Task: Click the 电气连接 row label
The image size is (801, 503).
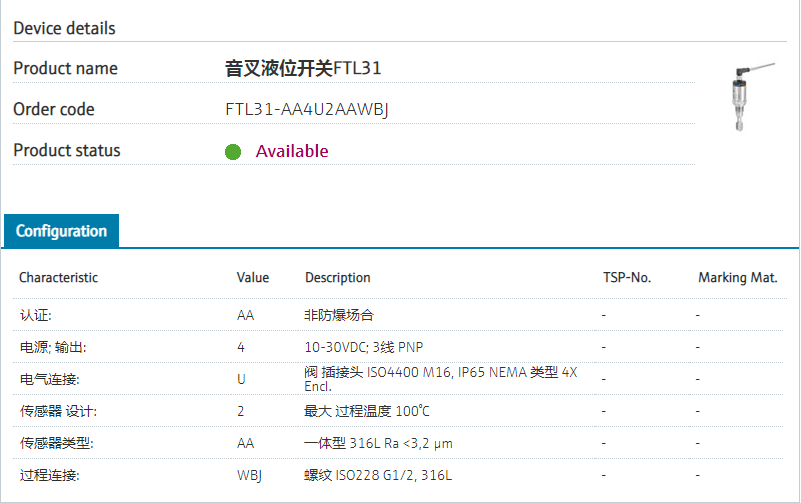Action: (49, 379)
